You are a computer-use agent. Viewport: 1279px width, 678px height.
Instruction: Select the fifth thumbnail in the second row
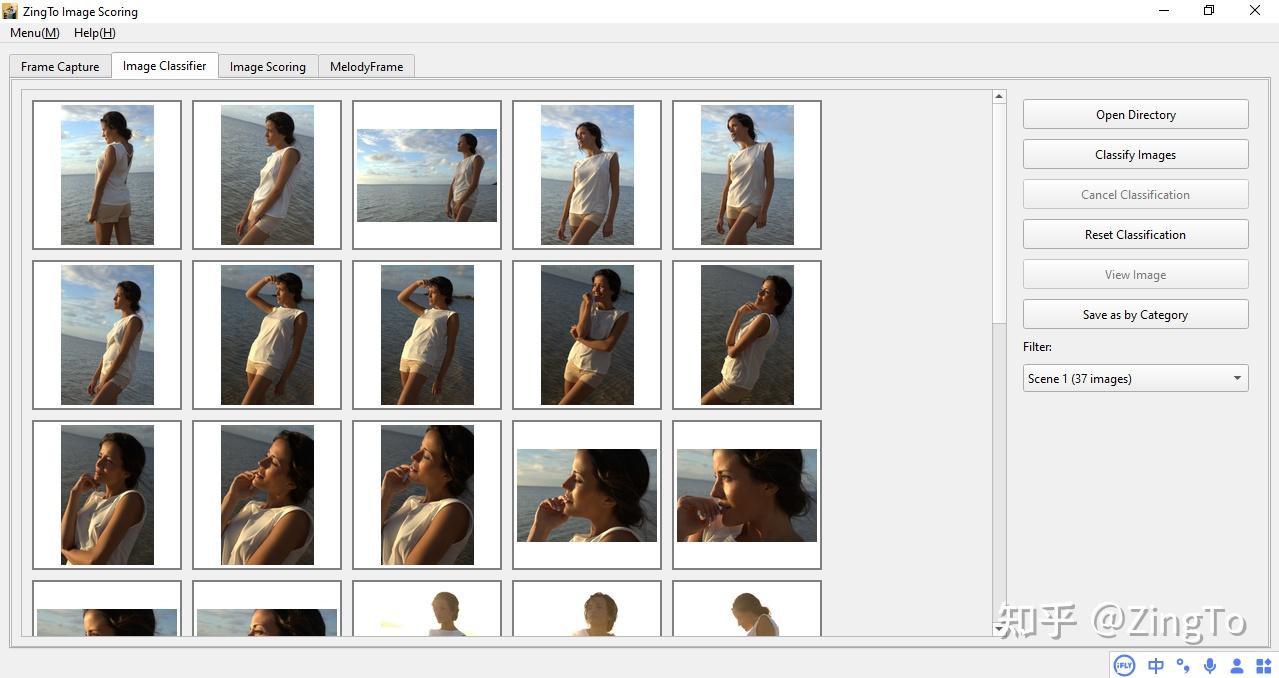(x=747, y=335)
